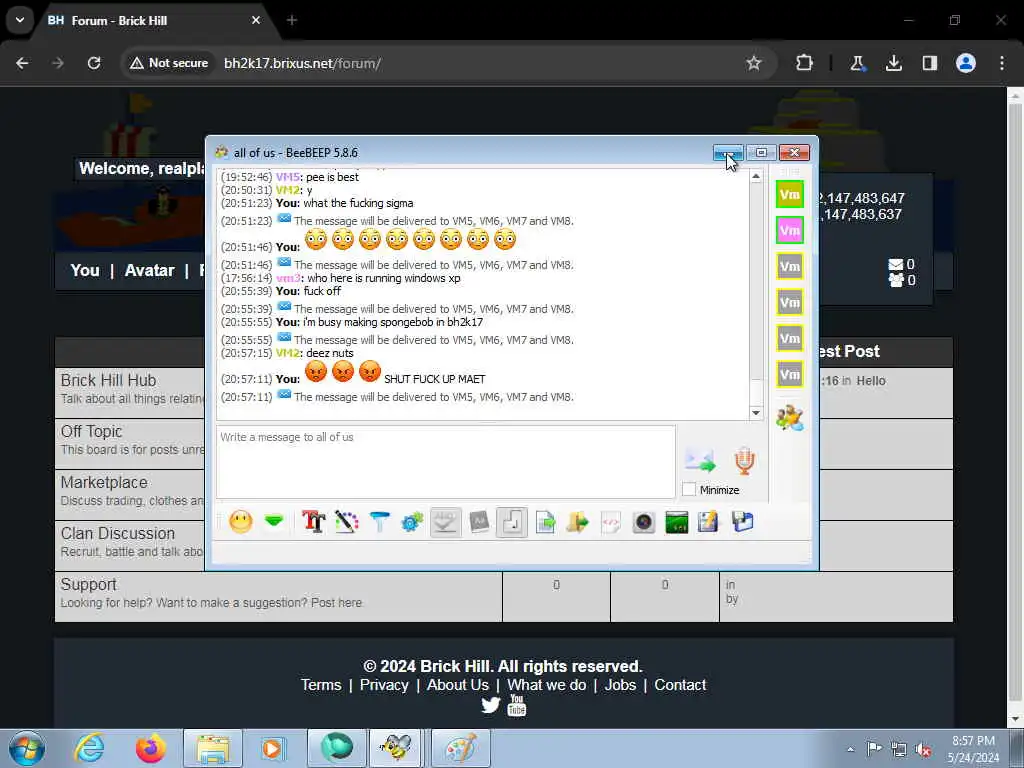Open the browser tab search chevron
This screenshot has width=1024, height=768.
pyautogui.click(x=20, y=20)
